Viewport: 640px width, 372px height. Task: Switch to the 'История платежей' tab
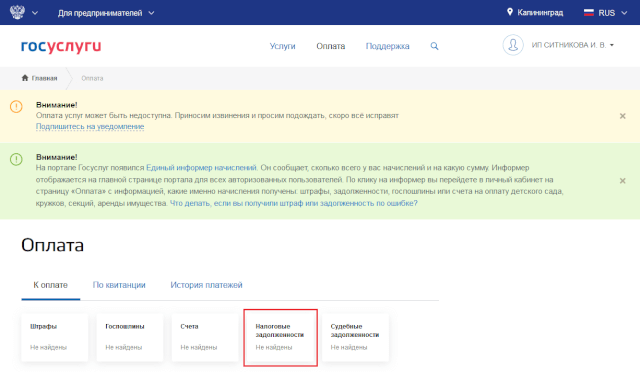point(206,285)
